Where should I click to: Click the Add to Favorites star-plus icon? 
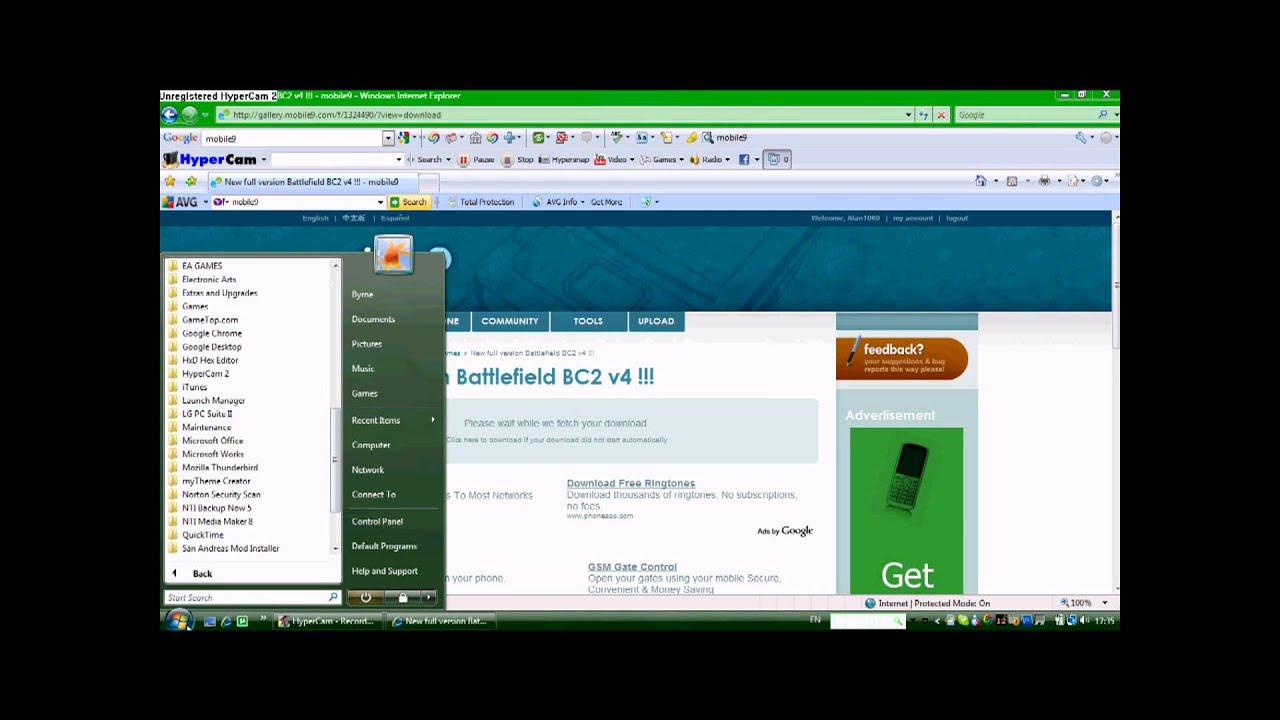coord(190,181)
